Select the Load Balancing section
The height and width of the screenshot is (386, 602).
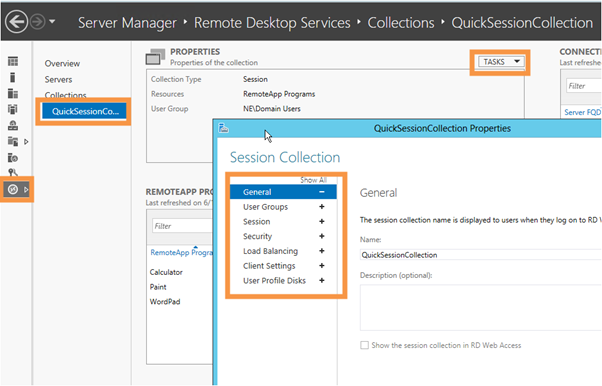coord(270,251)
